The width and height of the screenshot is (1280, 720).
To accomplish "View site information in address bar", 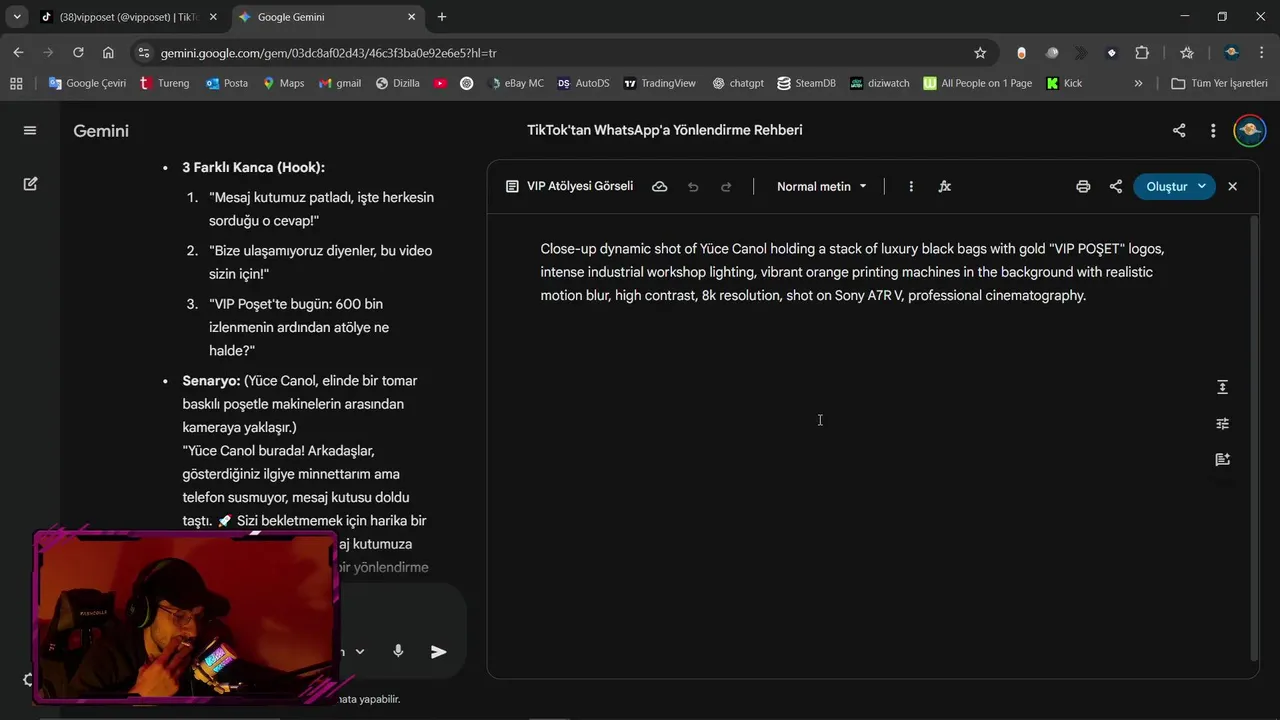I will [144, 53].
